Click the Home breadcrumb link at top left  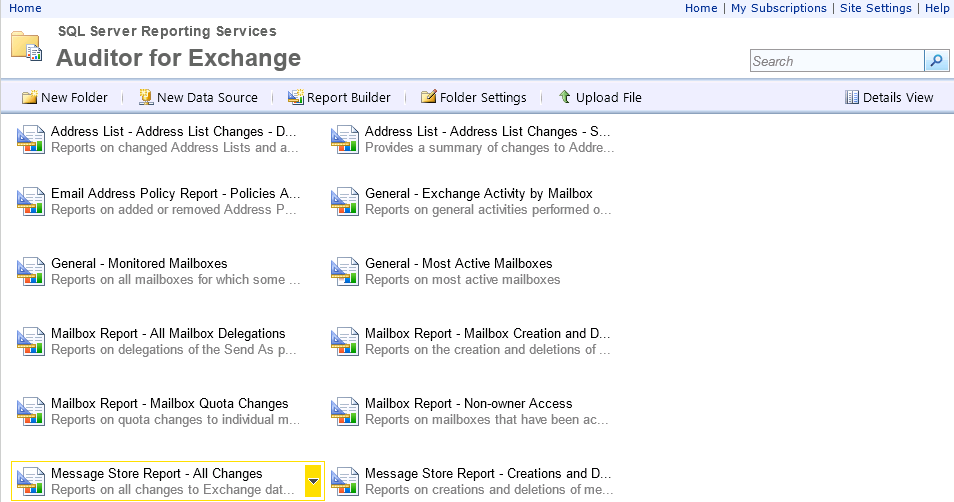coord(25,8)
